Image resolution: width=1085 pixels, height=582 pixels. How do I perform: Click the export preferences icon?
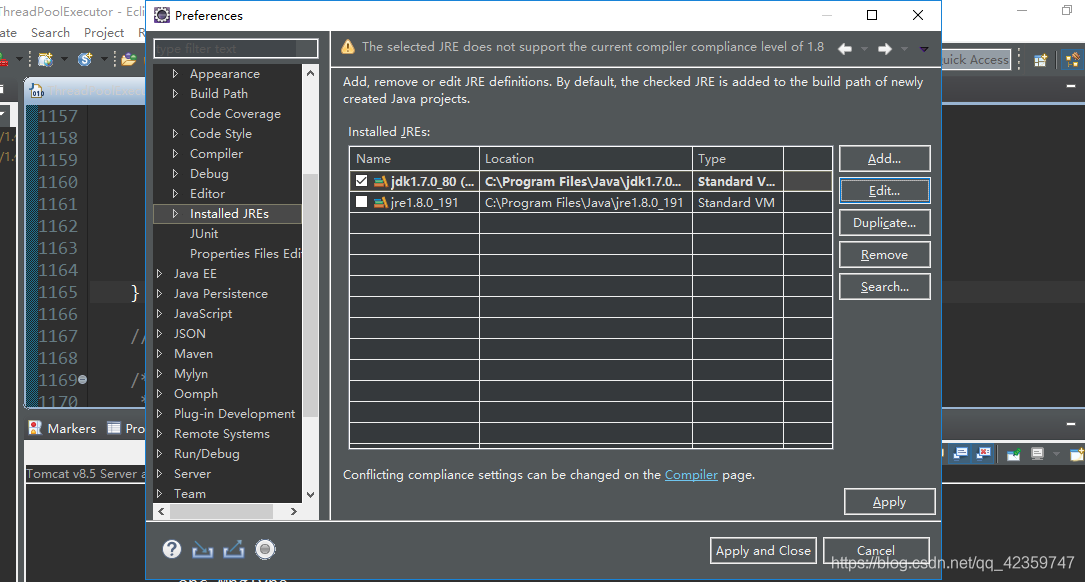click(234, 549)
